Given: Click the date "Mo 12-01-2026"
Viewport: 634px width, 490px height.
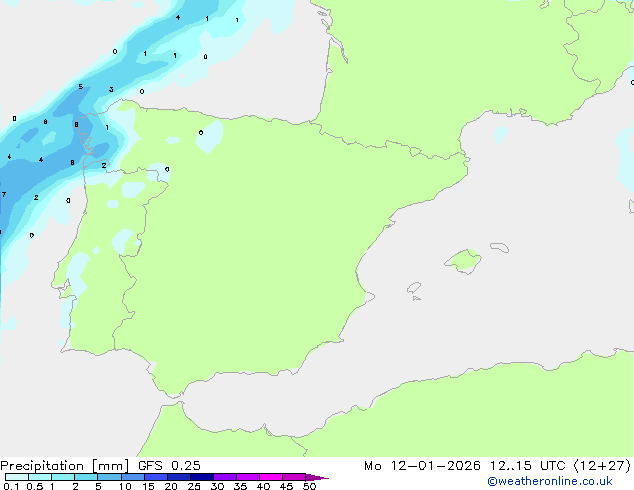Looking at the screenshot, I should click(x=423, y=466).
